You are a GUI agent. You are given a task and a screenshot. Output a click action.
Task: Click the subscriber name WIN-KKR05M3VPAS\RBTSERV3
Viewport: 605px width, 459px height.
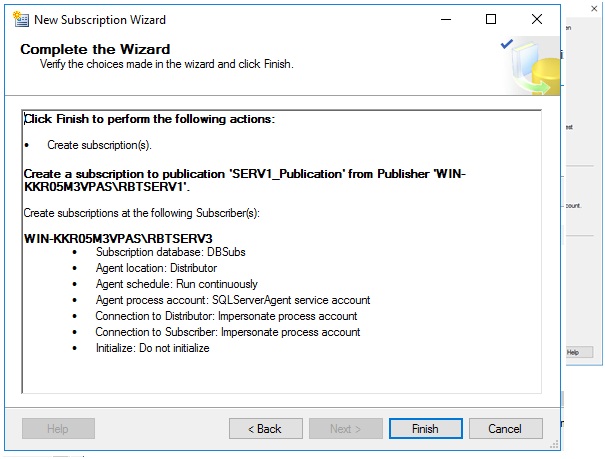coord(118,238)
